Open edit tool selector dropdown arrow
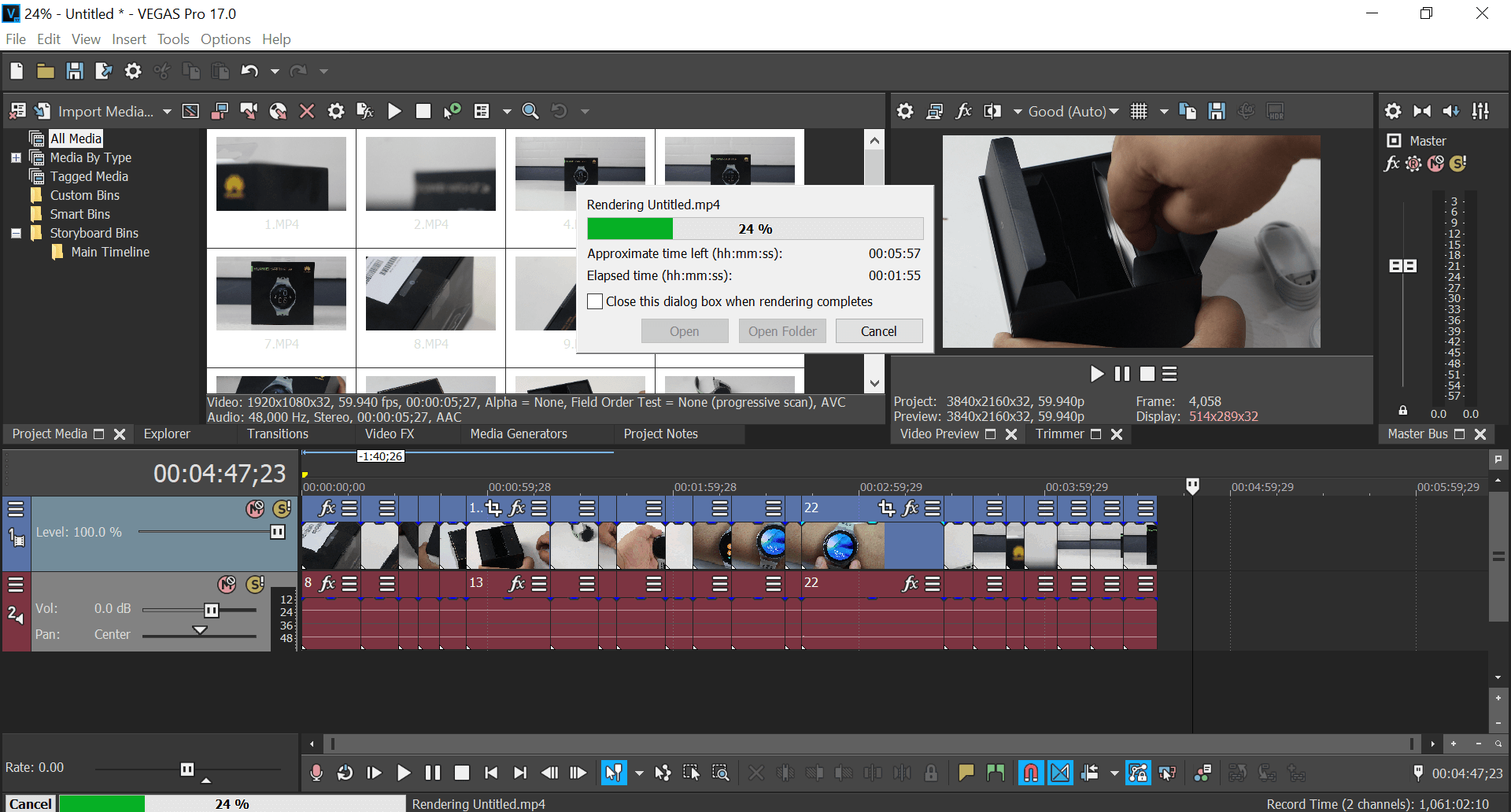The image size is (1511, 812). pyautogui.click(x=639, y=773)
